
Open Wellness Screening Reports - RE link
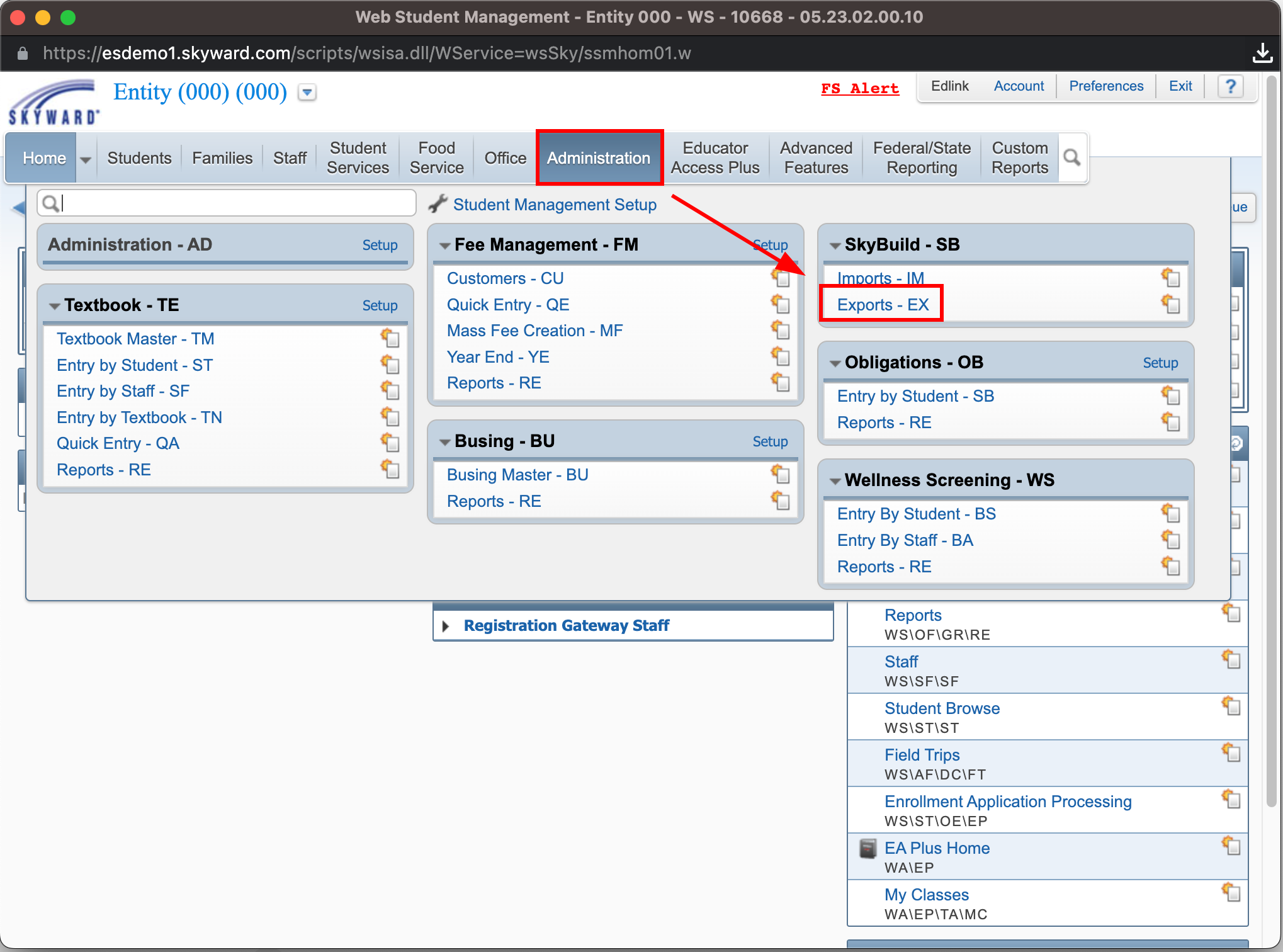(x=884, y=567)
